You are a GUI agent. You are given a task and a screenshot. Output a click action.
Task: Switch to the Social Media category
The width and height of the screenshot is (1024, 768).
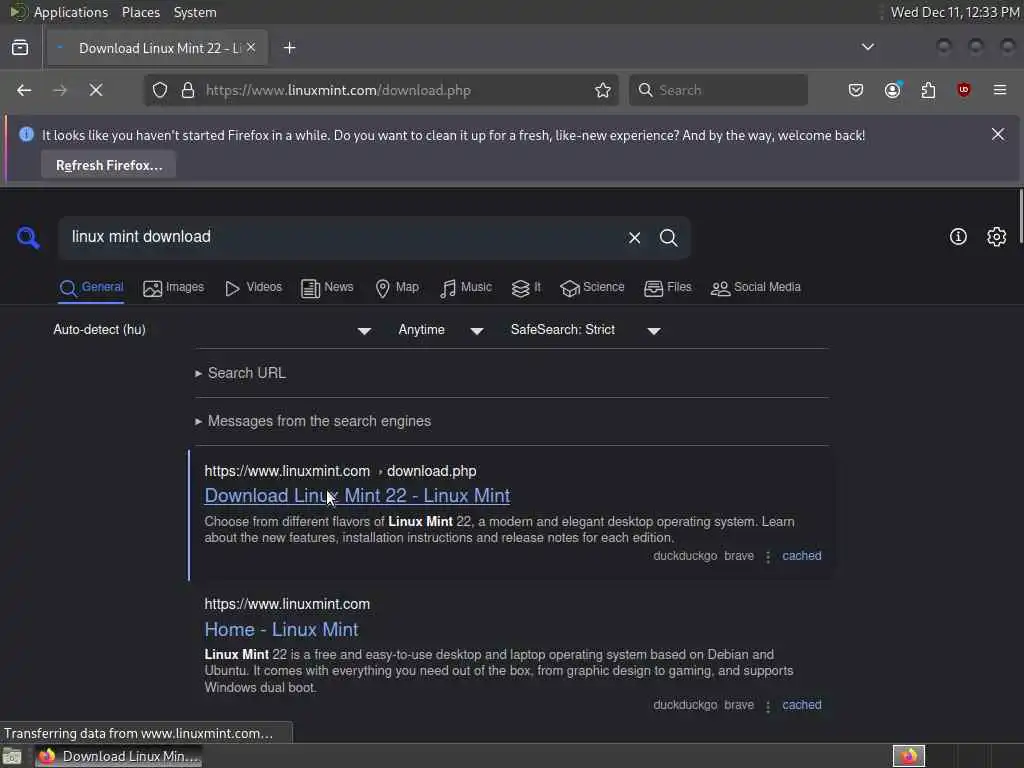756,287
